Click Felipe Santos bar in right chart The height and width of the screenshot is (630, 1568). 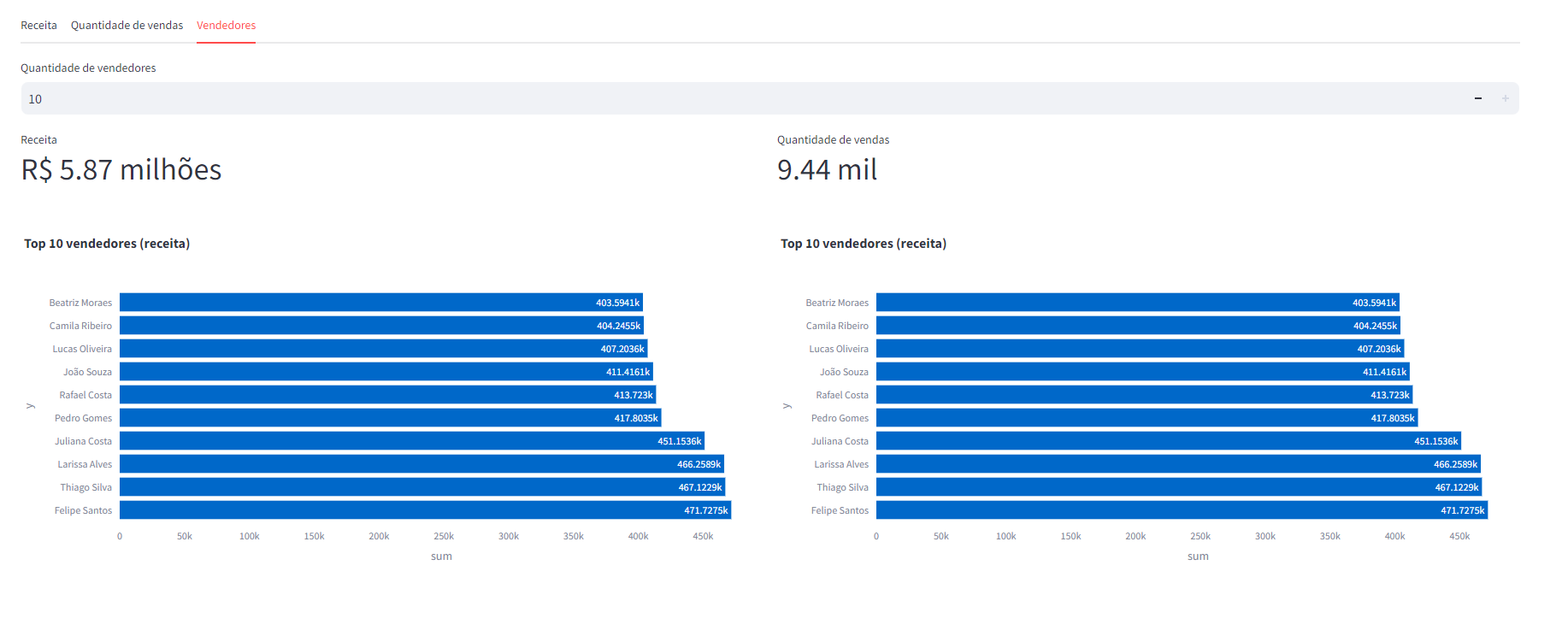click(1182, 510)
